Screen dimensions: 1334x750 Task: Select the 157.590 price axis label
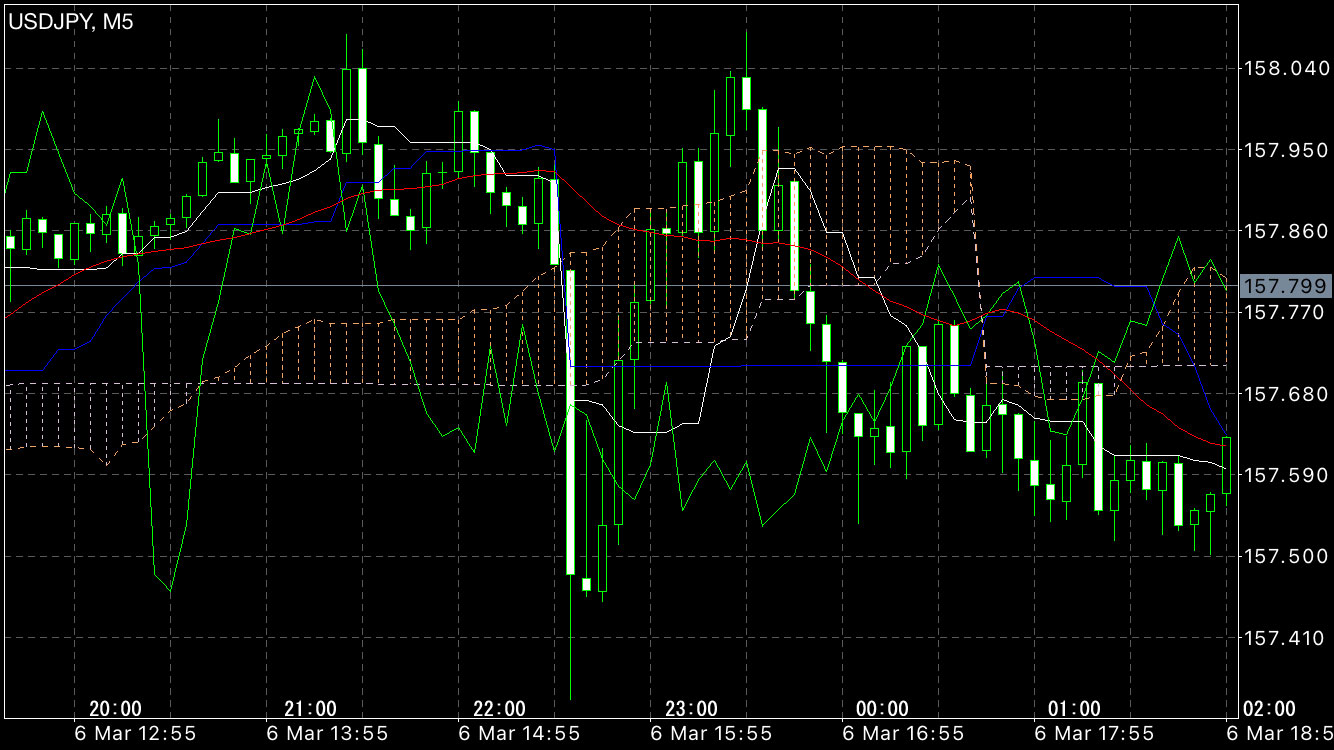(x=1284, y=475)
